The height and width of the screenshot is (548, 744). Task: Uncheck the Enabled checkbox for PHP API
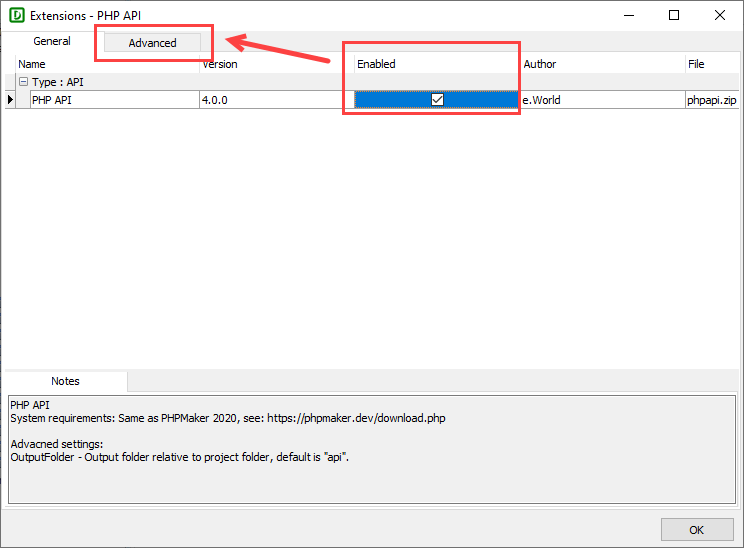pos(437,100)
